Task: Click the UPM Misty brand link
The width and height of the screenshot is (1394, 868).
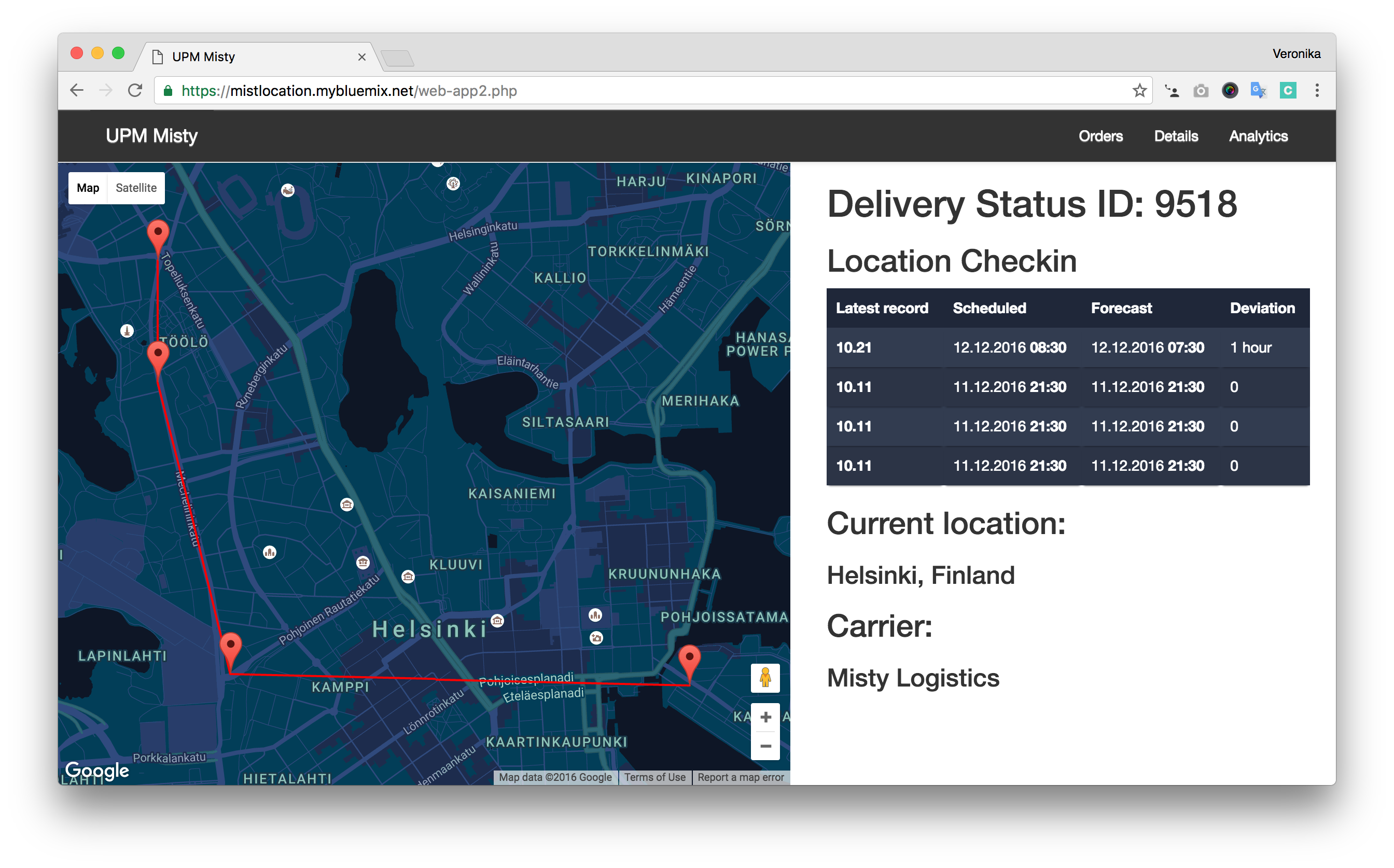Action: click(151, 136)
